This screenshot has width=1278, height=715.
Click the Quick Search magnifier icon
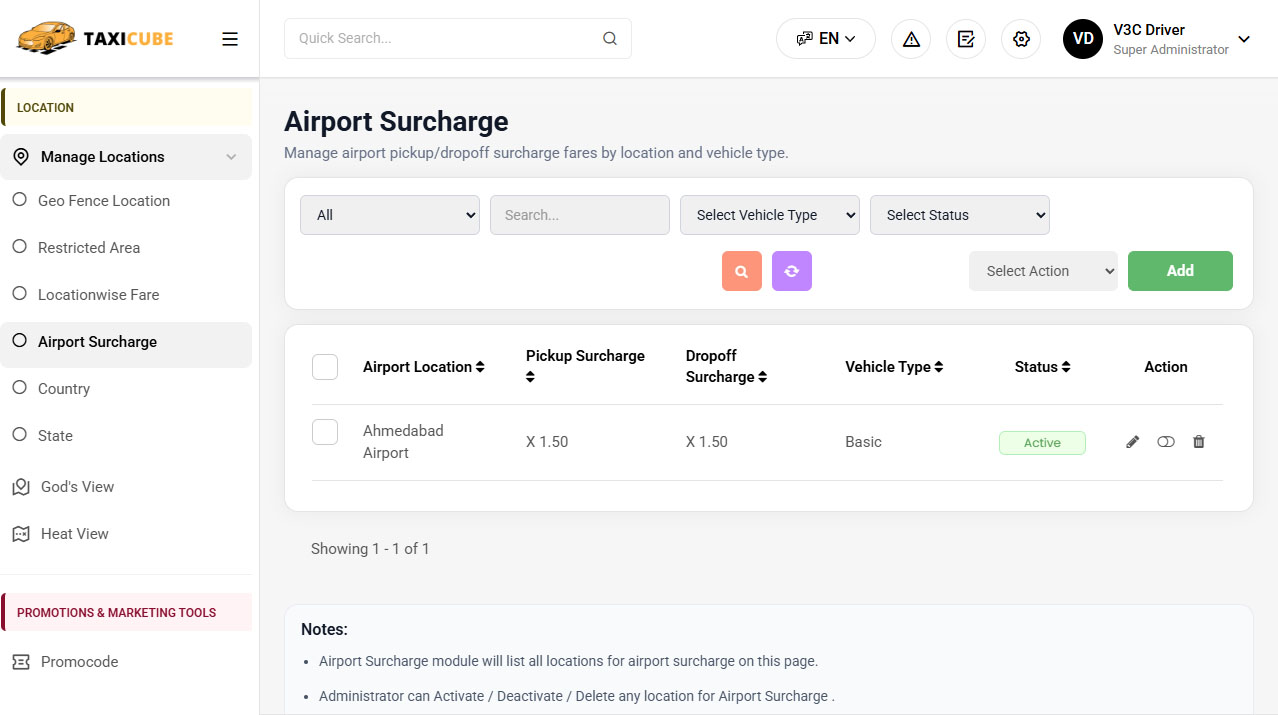610,39
